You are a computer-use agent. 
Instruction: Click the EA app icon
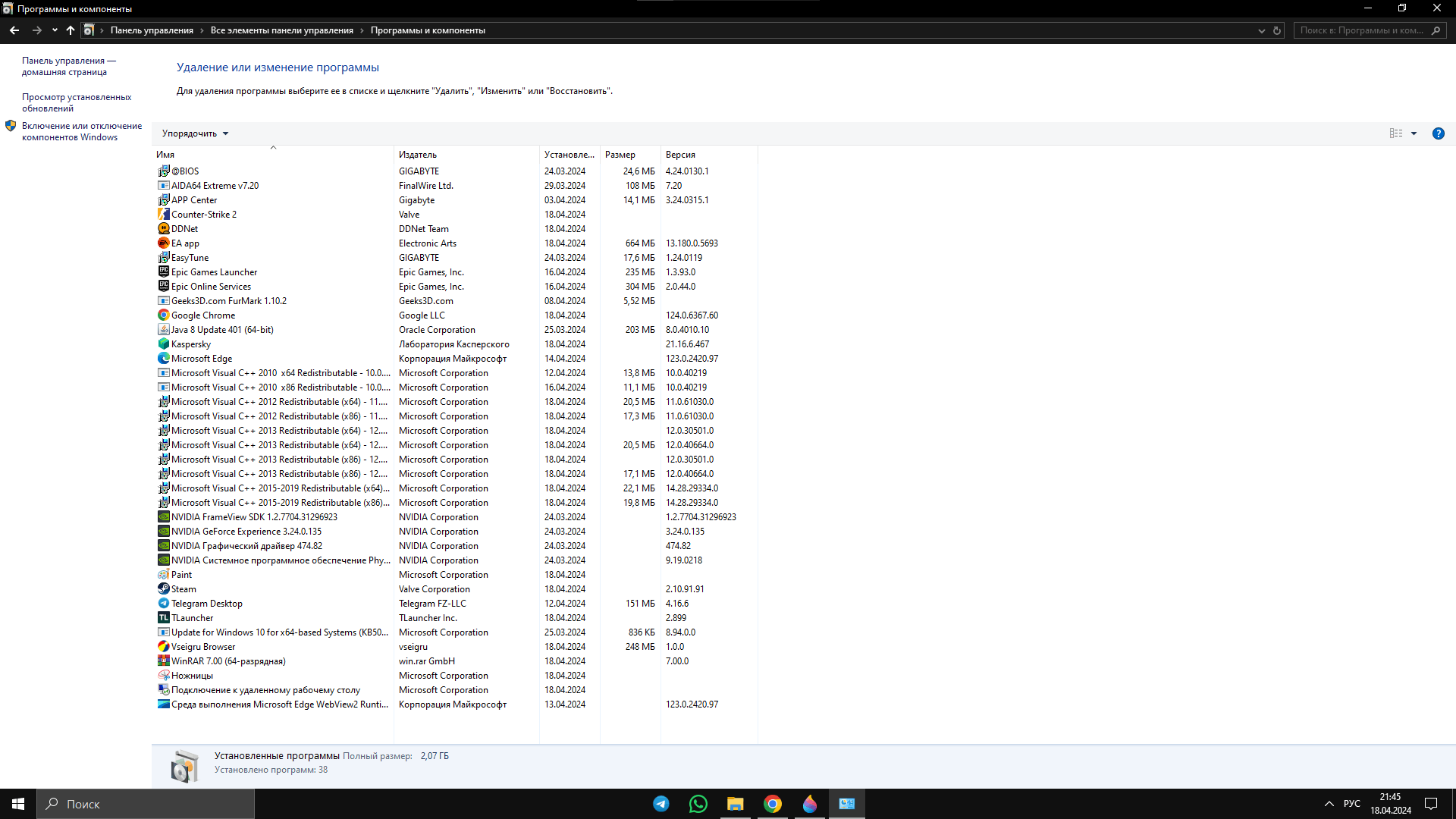163,243
